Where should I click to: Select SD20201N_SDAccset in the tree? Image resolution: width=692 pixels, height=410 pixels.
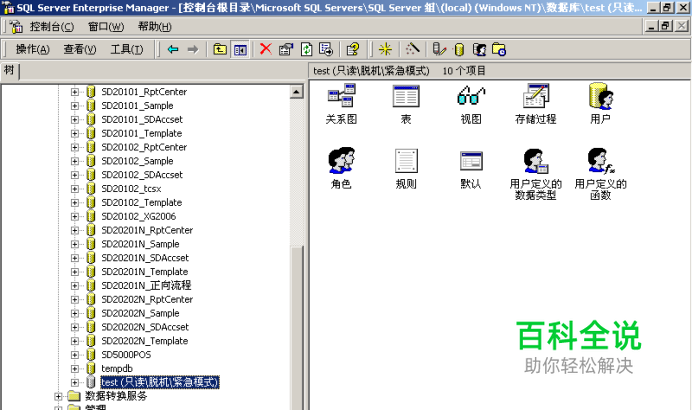coord(145,258)
